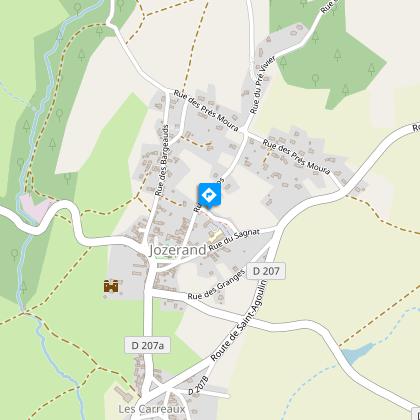
Task: Select the Rue des Bargeauds street label
Action: coord(163,160)
